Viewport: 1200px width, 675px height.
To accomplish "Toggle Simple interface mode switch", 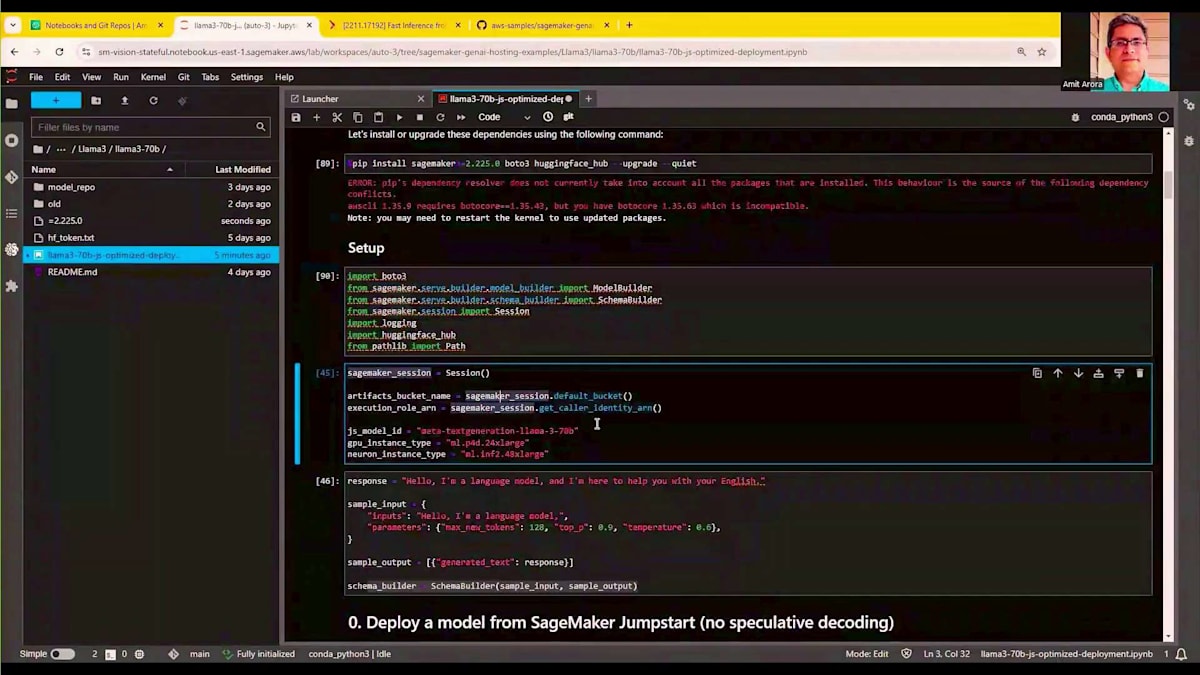I will point(63,654).
